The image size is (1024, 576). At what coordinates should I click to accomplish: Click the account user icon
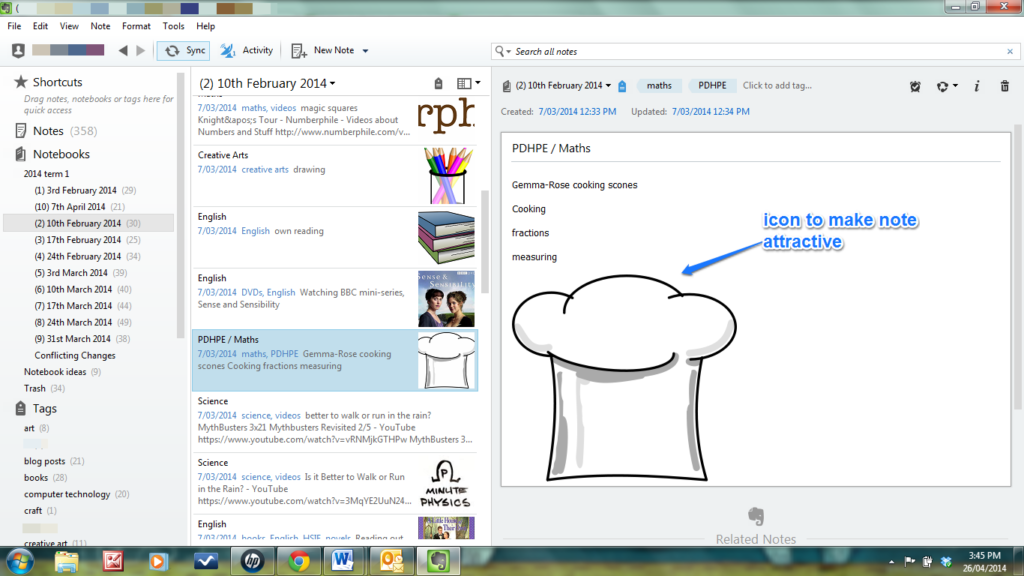click(18, 51)
